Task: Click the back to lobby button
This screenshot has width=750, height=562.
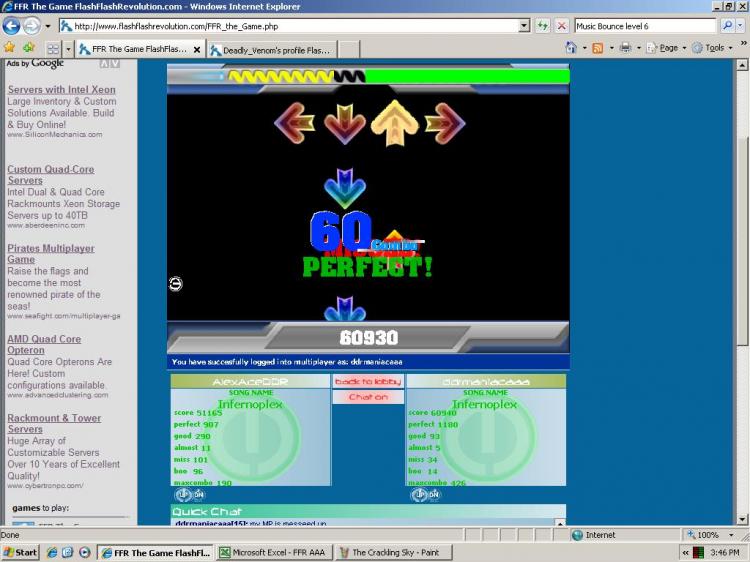Action: click(368, 381)
